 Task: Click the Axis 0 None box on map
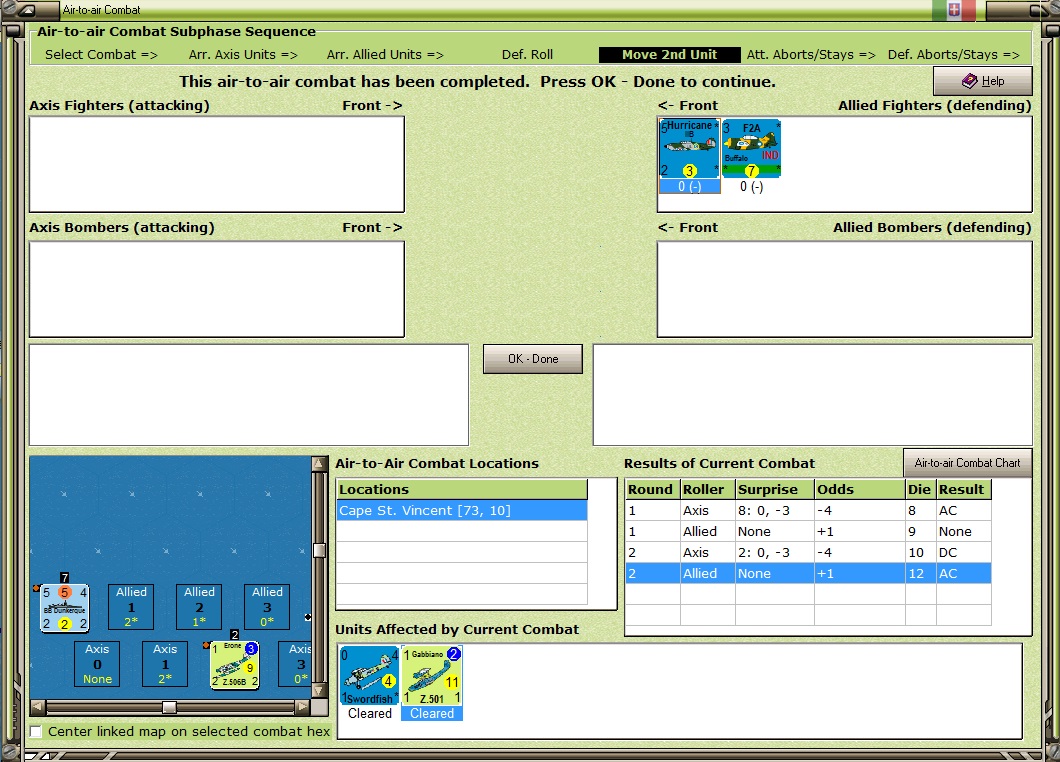point(97,664)
